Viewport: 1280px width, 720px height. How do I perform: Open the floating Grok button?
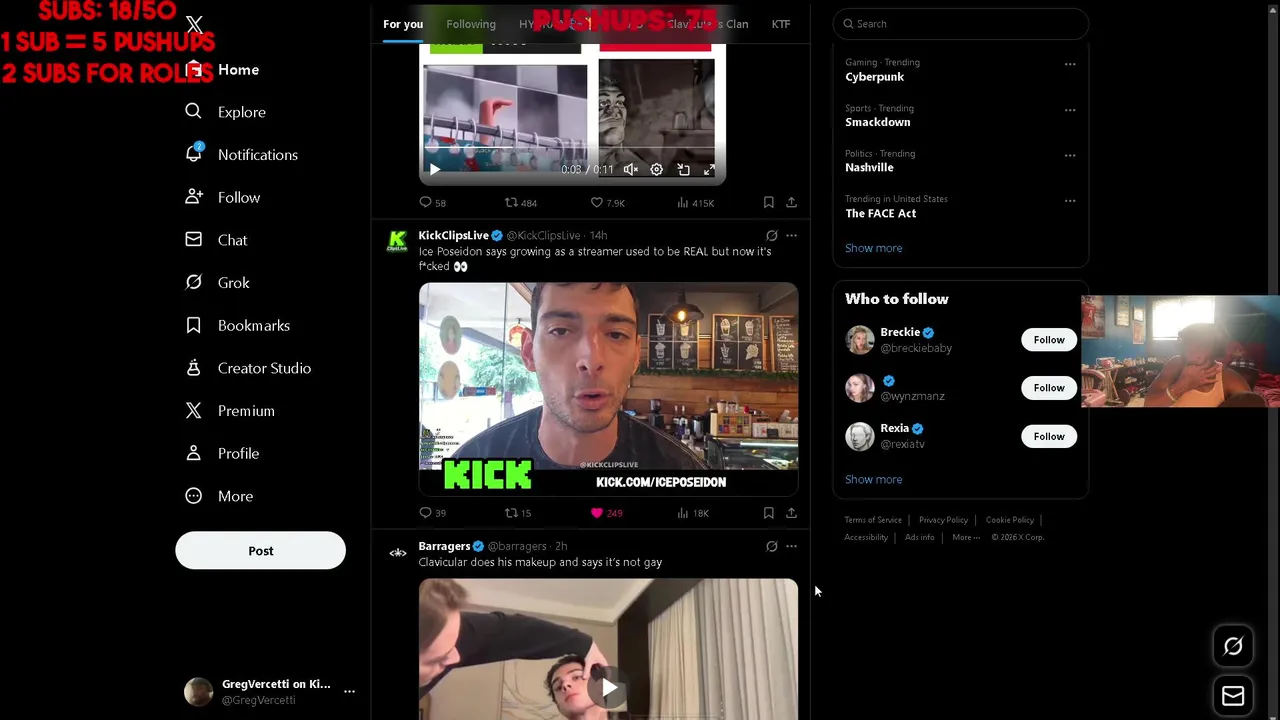1233,647
